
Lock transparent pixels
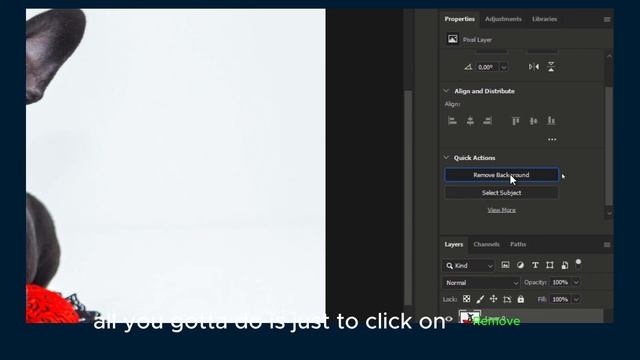467,299
